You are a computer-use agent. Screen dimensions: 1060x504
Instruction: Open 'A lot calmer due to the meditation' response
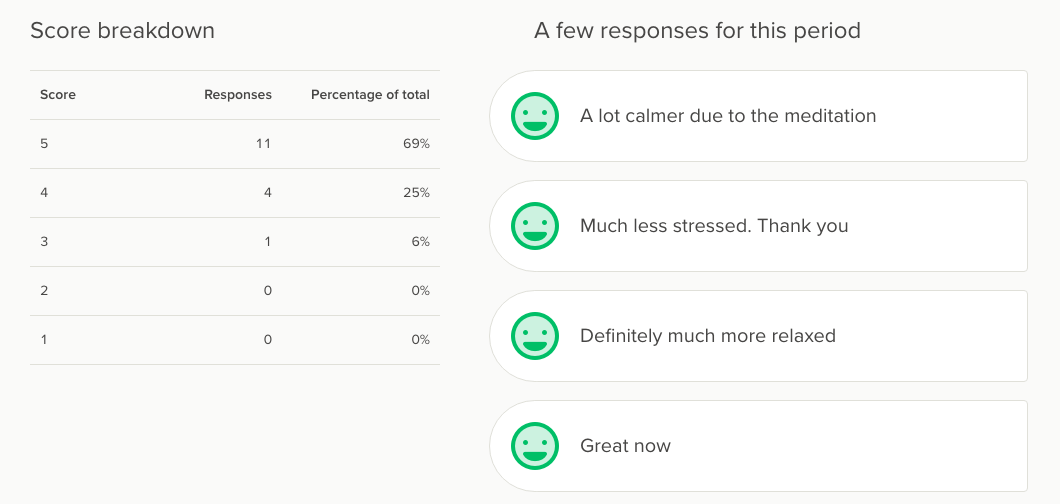click(x=728, y=116)
